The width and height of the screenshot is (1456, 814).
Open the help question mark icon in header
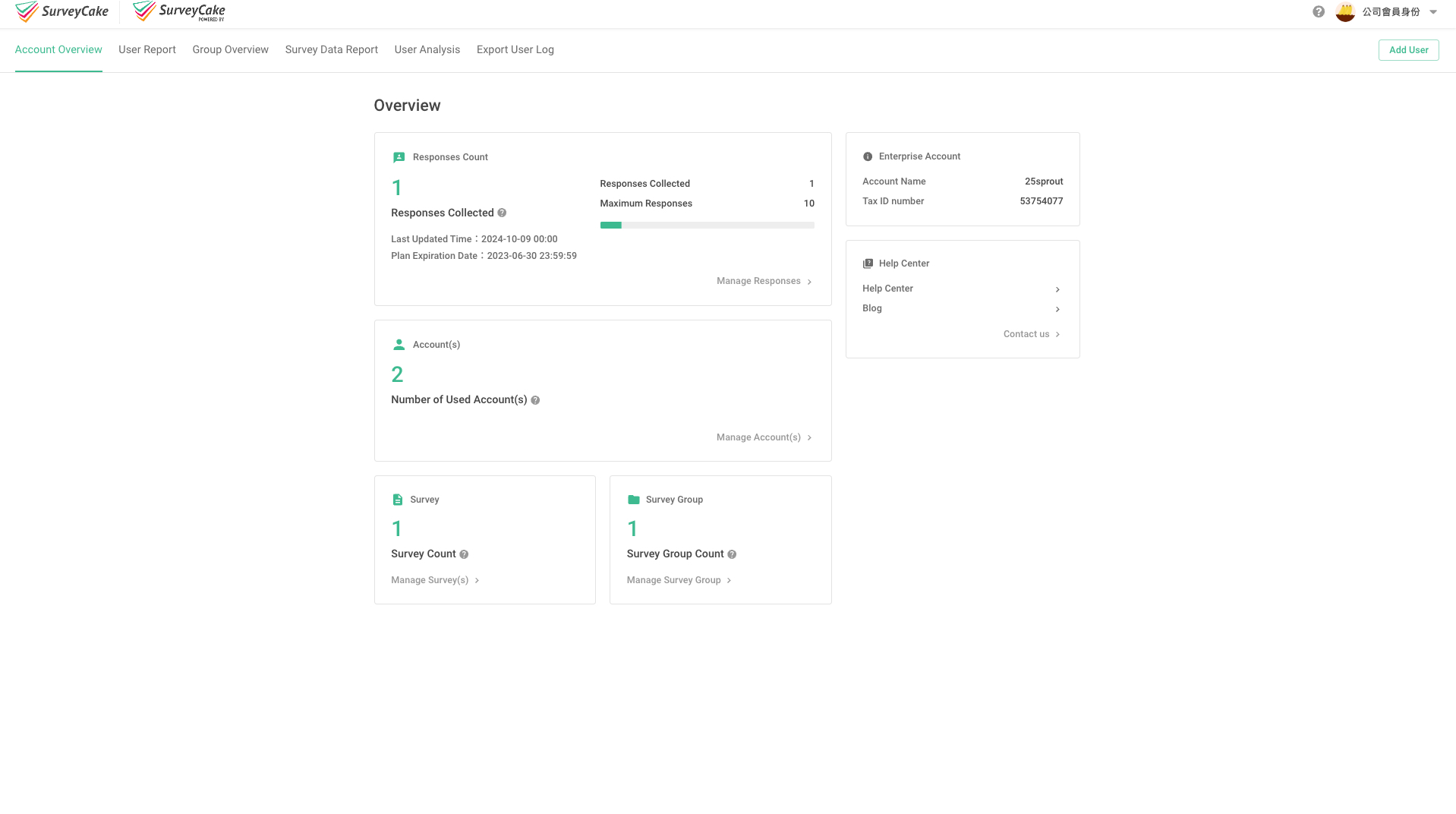pos(1319,11)
